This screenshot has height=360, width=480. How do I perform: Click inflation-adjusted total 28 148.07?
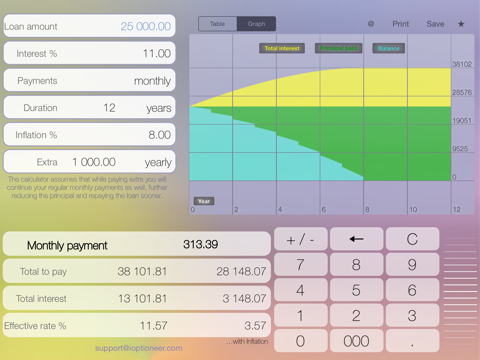[x=241, y=271]
